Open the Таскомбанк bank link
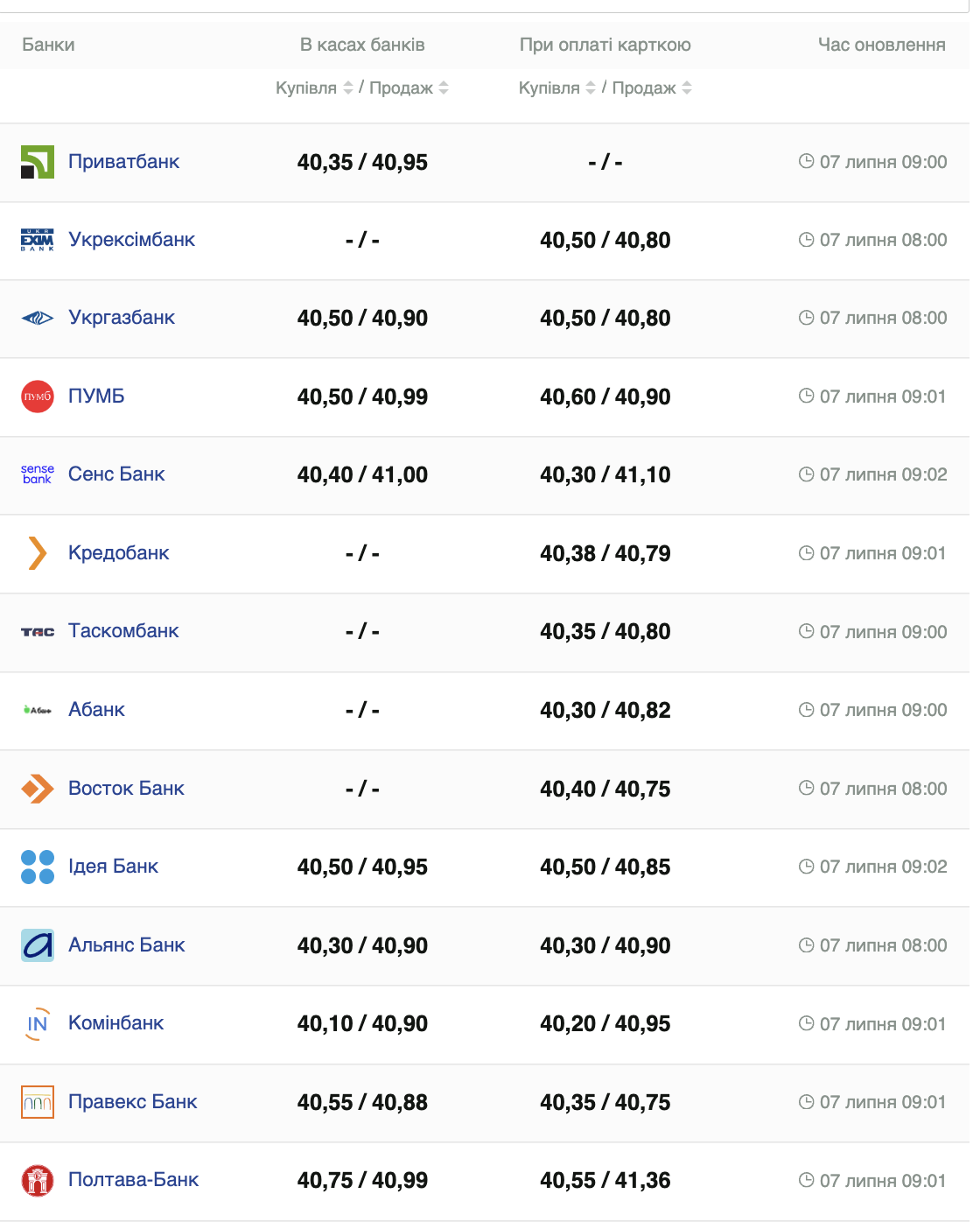The image size is (980, 1222). point(123,631)
